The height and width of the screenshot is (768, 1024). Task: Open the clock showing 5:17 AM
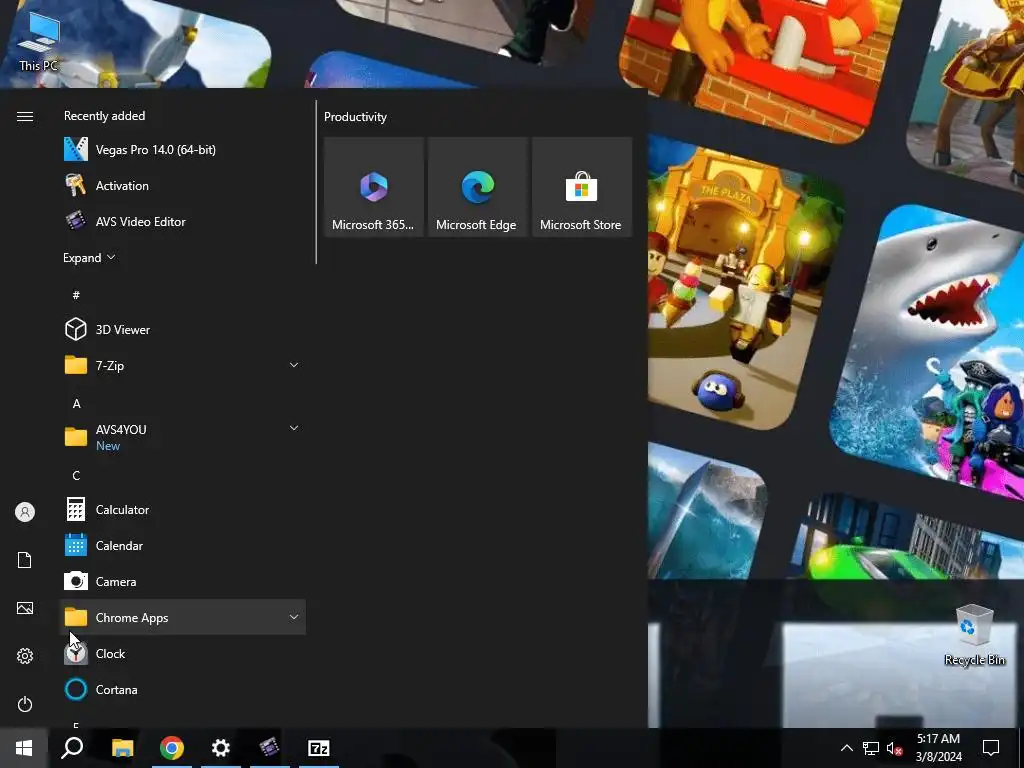point(938,748)
